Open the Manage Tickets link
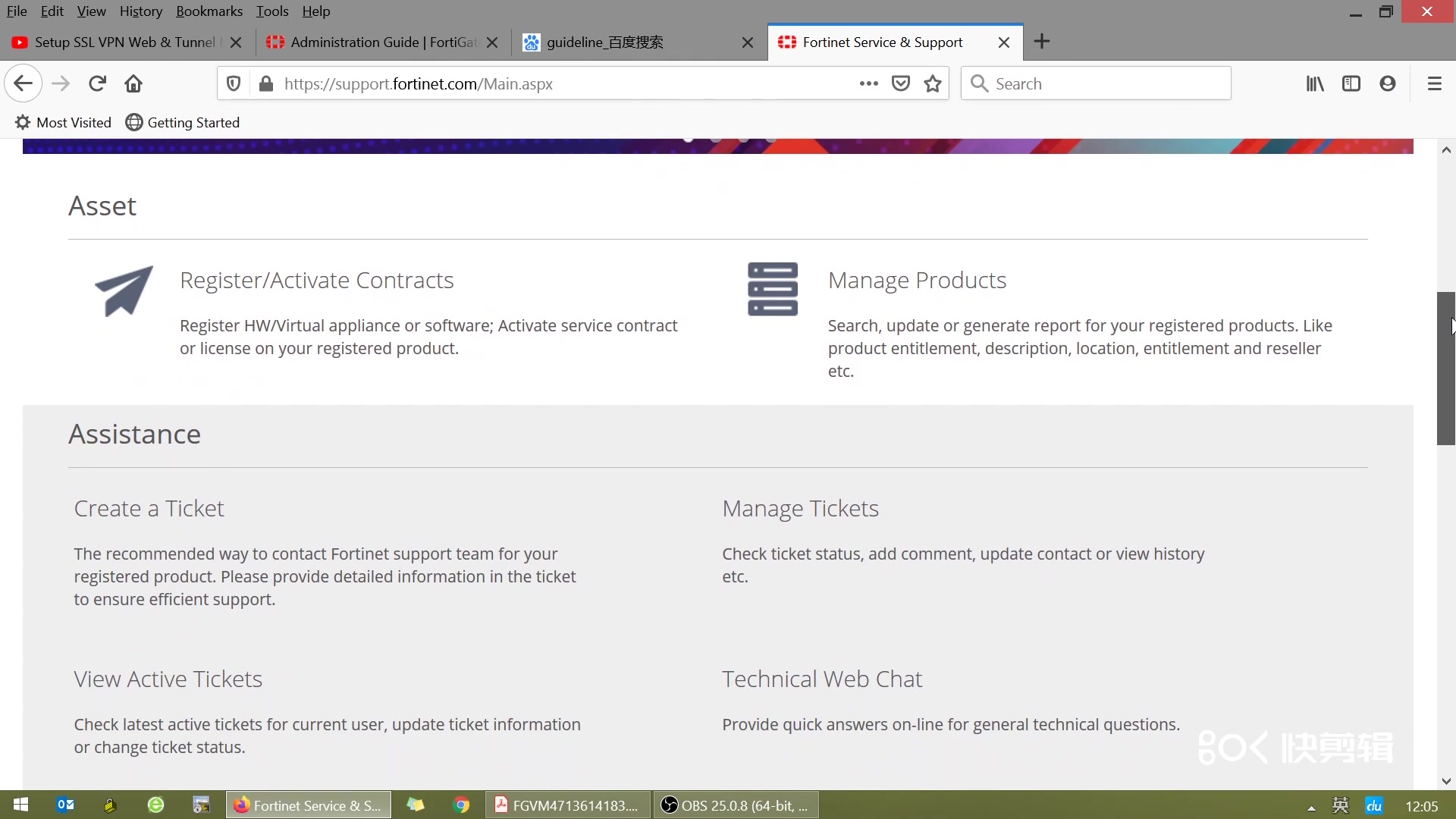Image resolution: width=1456 pixels, height=819 pixels. point(800,508)
